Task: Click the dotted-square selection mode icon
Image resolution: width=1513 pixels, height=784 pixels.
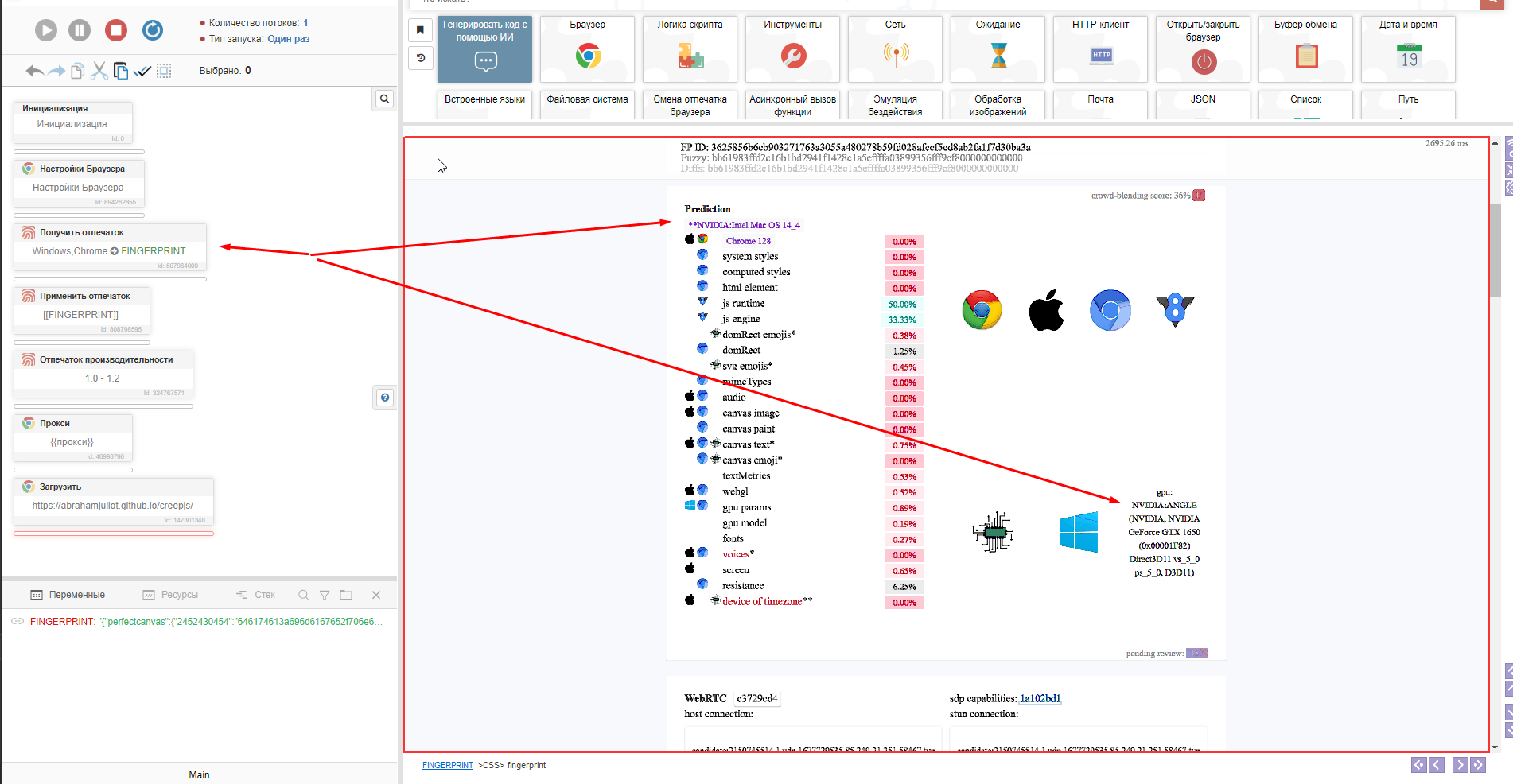Action: coord(164,71)
